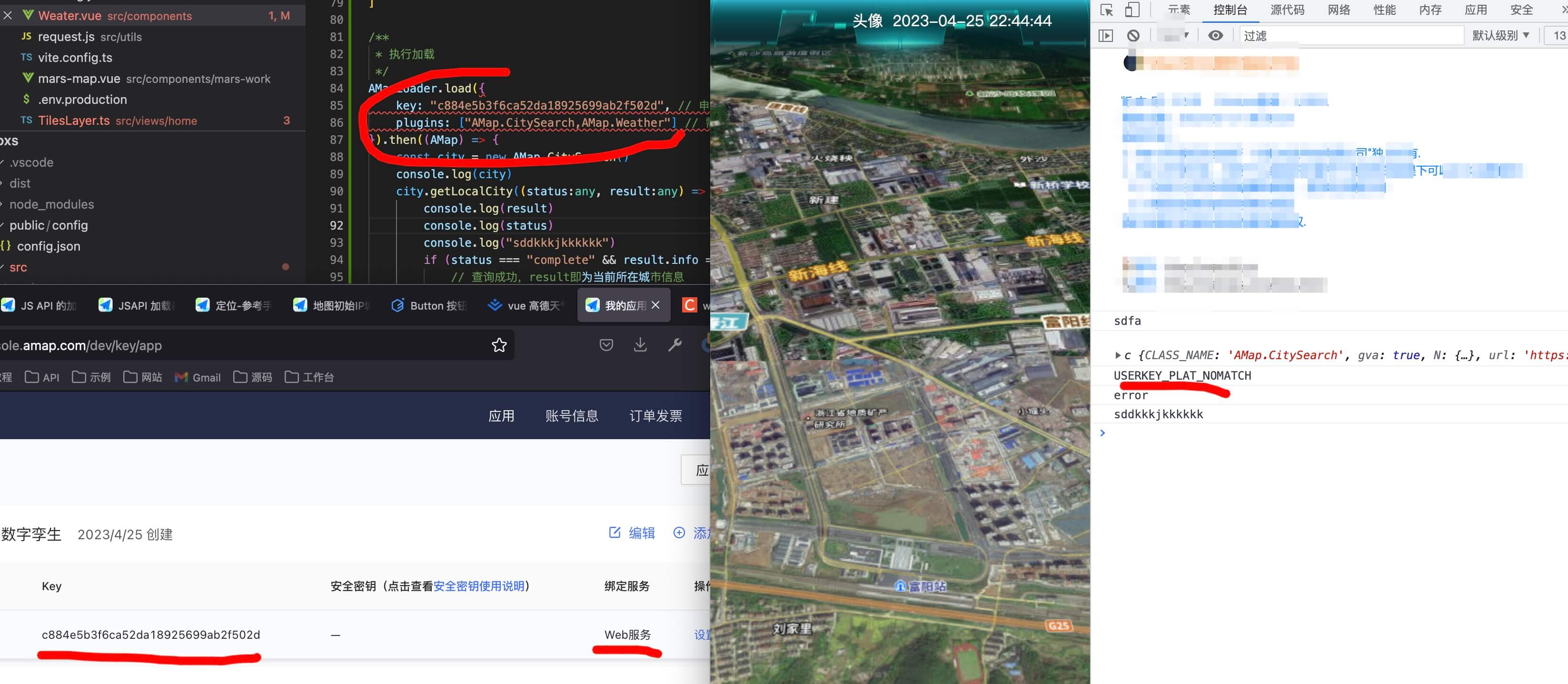
Task: Open the 安全密钥使用说明 link
Action: click(x=478, y=586)
